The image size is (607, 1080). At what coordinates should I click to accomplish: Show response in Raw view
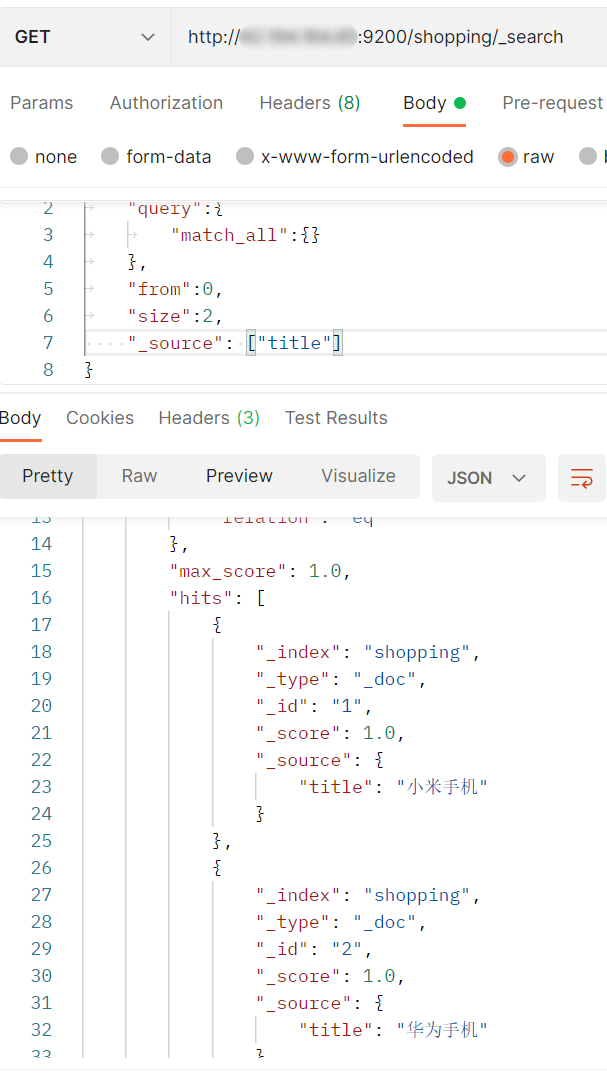(139, 476)
